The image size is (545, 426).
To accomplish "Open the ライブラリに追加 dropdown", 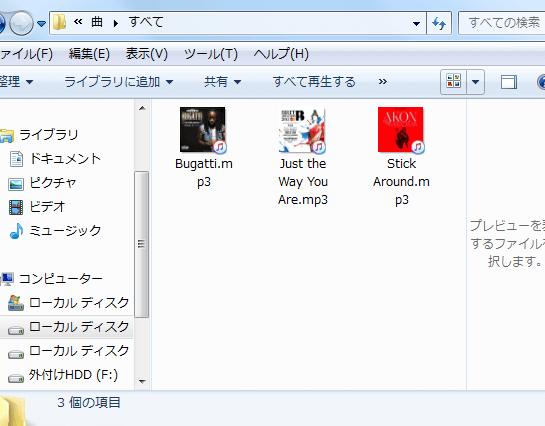I will click(x=119, y=82).
